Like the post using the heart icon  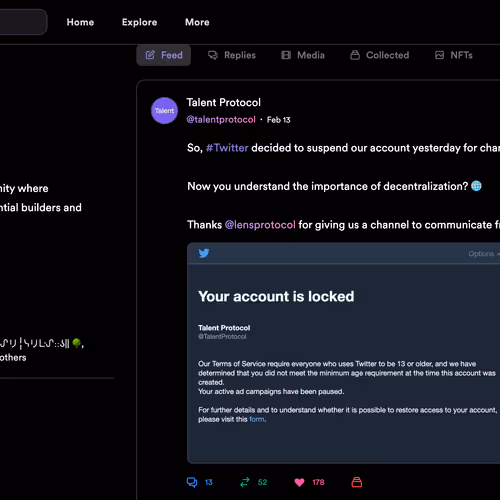click(x=299, y=482)
